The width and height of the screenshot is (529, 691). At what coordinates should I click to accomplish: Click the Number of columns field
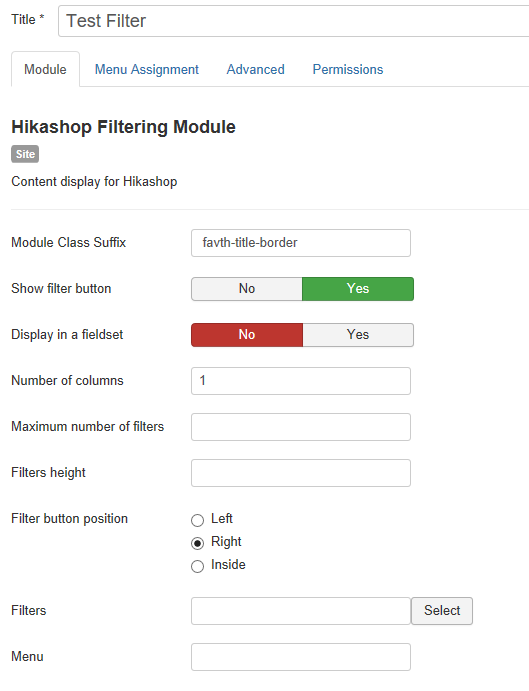tap(301, 381)
